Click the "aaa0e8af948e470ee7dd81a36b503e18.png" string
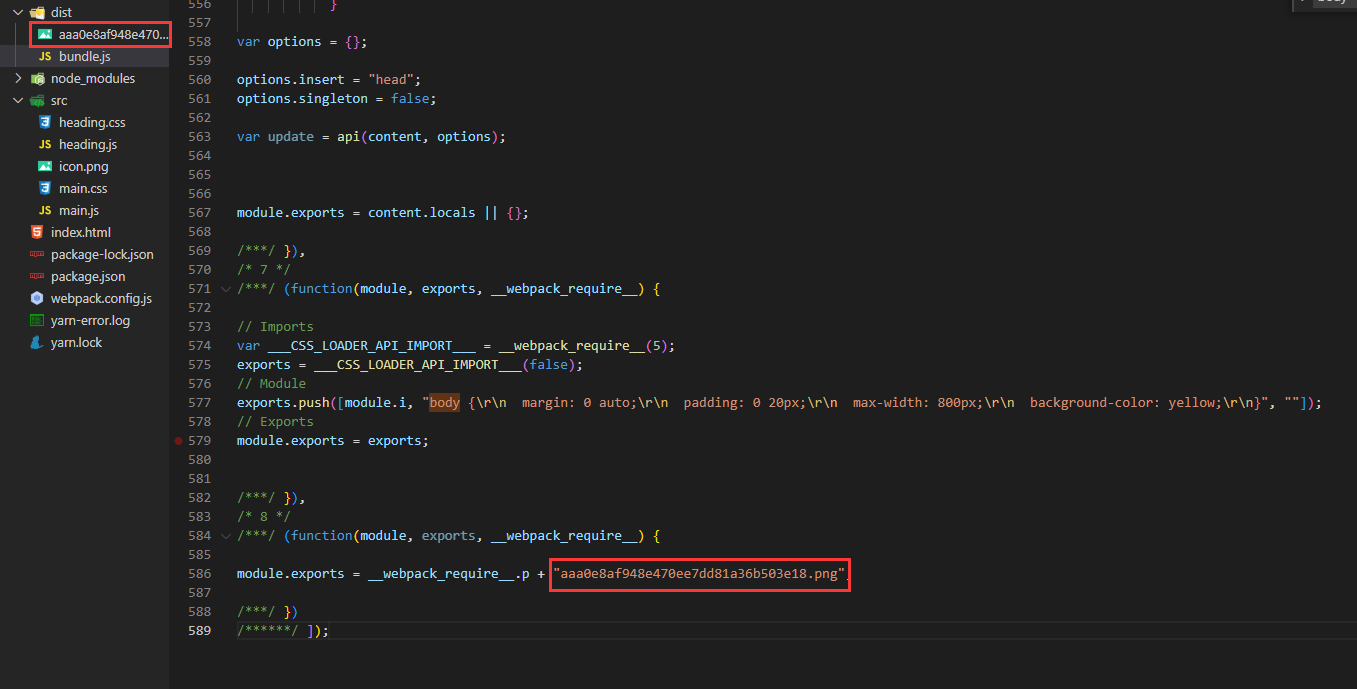Screen dimensions: 1357x689 (698, 574)
